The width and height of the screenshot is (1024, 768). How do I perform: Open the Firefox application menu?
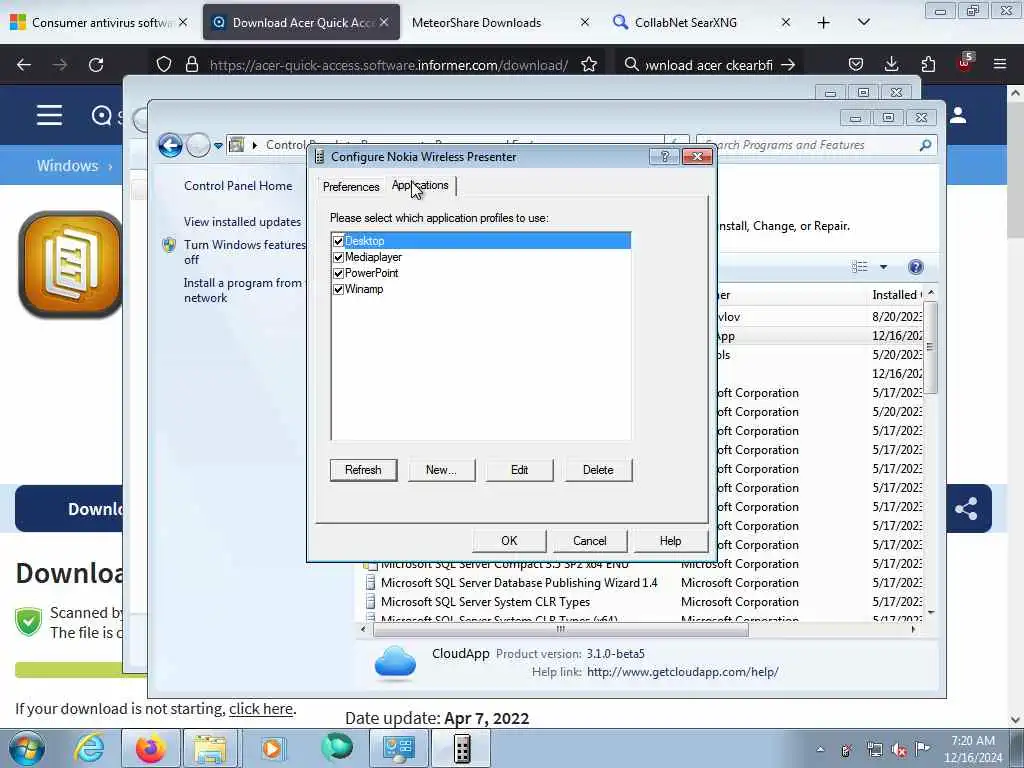(1000, 65)
